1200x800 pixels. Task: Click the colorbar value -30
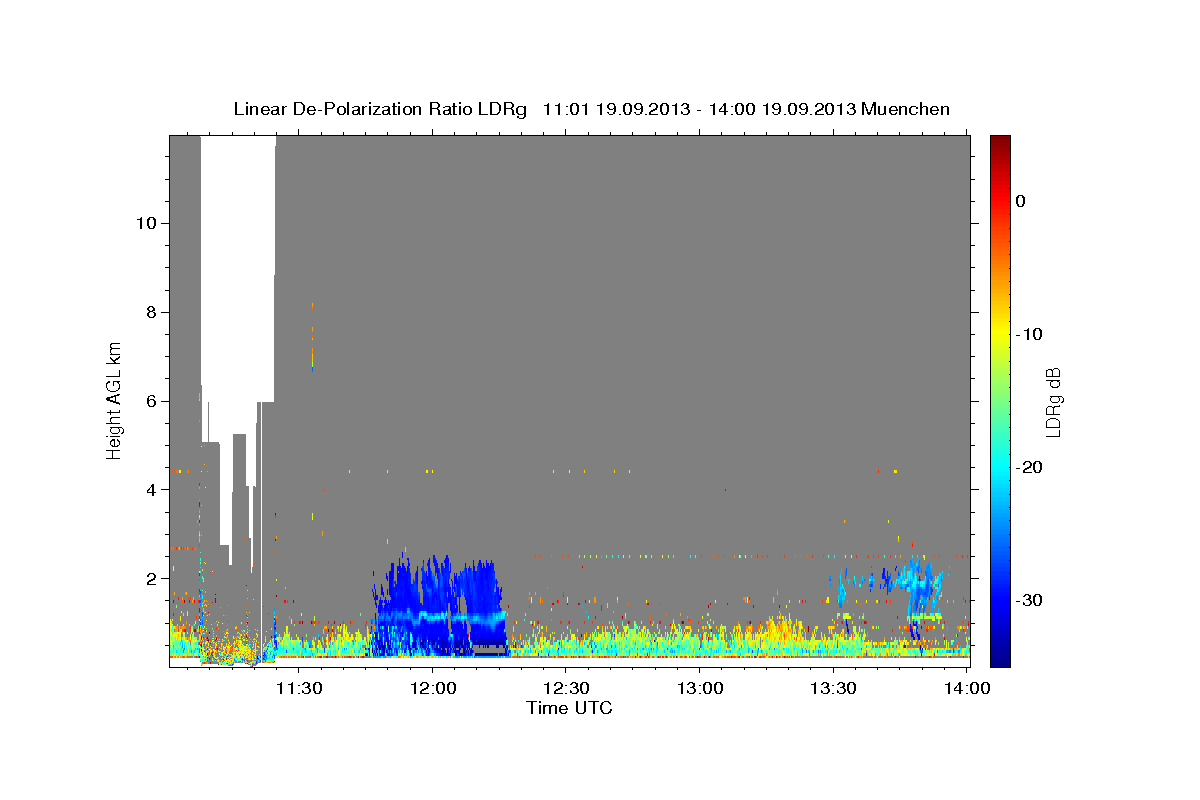click(1031, 600)
